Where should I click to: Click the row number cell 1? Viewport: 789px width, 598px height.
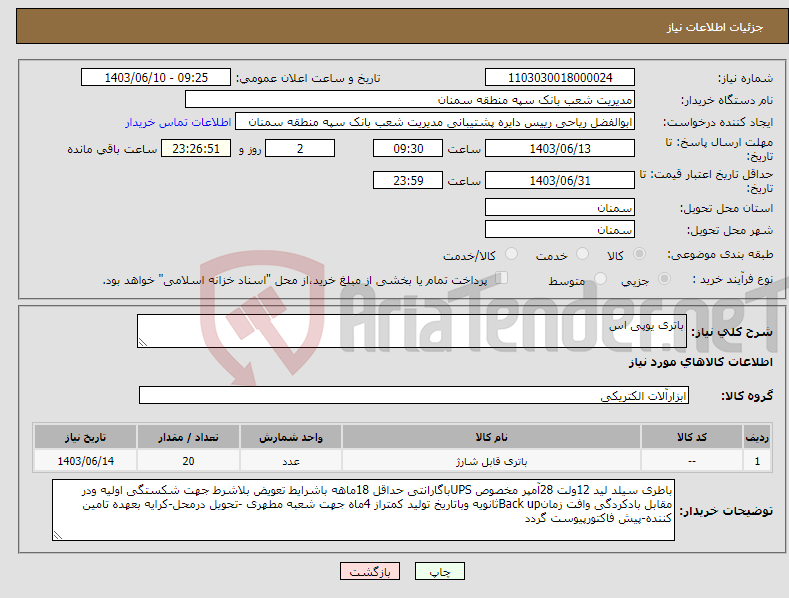tap(757, 461)
